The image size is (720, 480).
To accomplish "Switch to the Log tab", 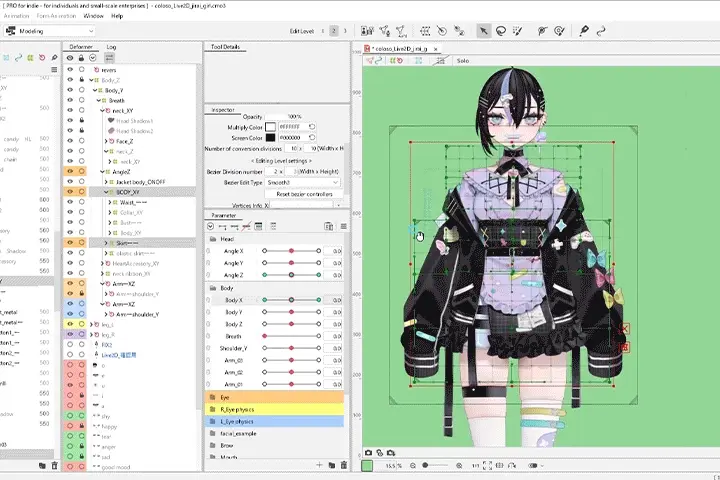I will tap(111, 47).
